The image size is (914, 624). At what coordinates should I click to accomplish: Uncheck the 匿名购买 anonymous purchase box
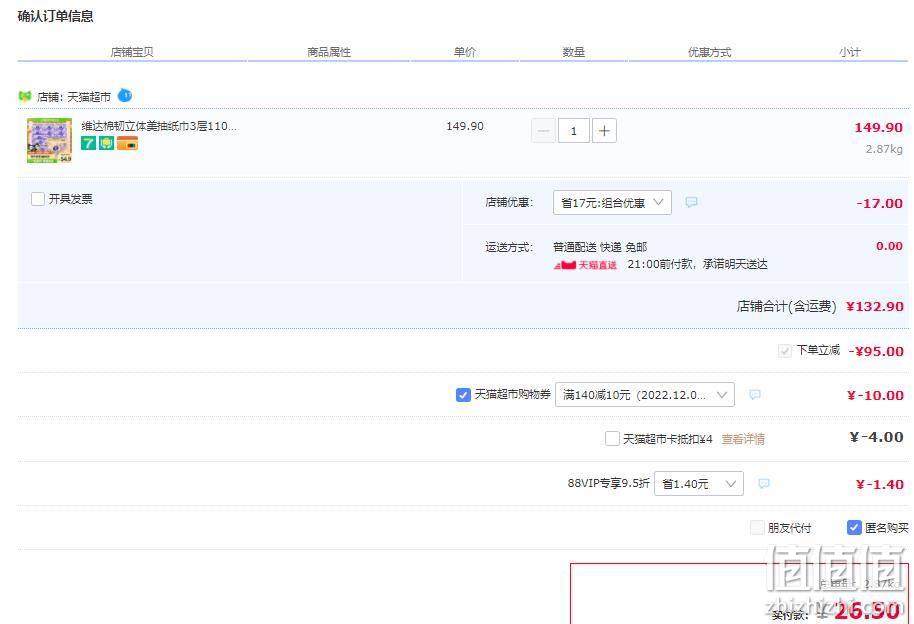[854, 528]
